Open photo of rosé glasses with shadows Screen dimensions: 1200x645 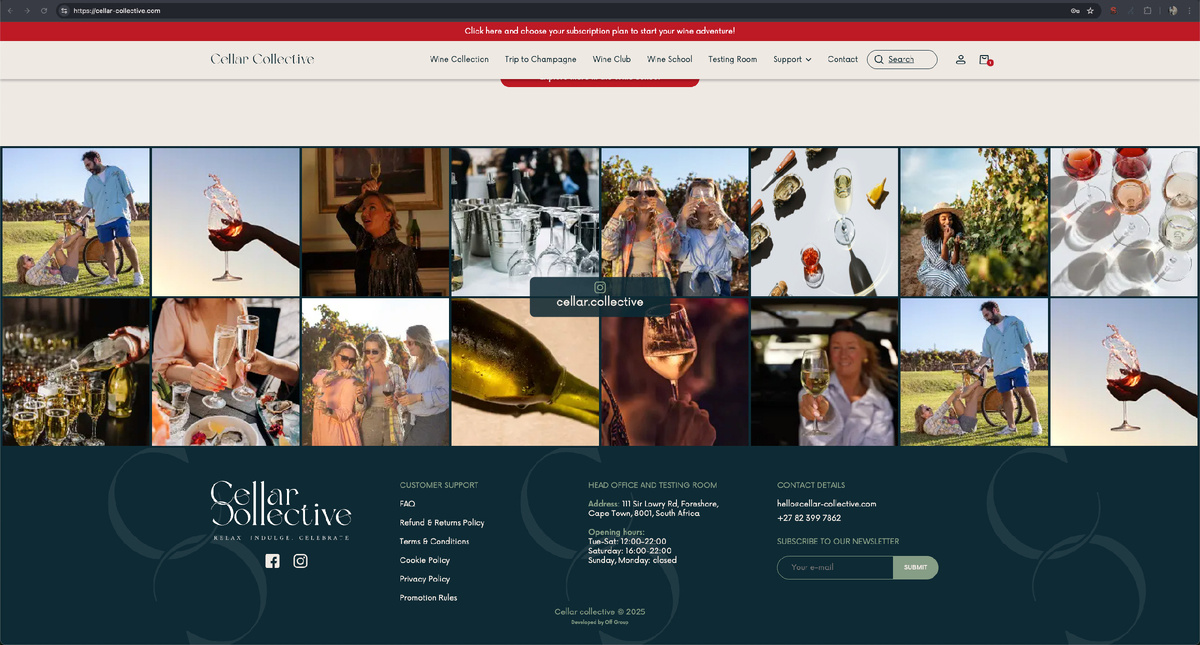click(1124, 222)
